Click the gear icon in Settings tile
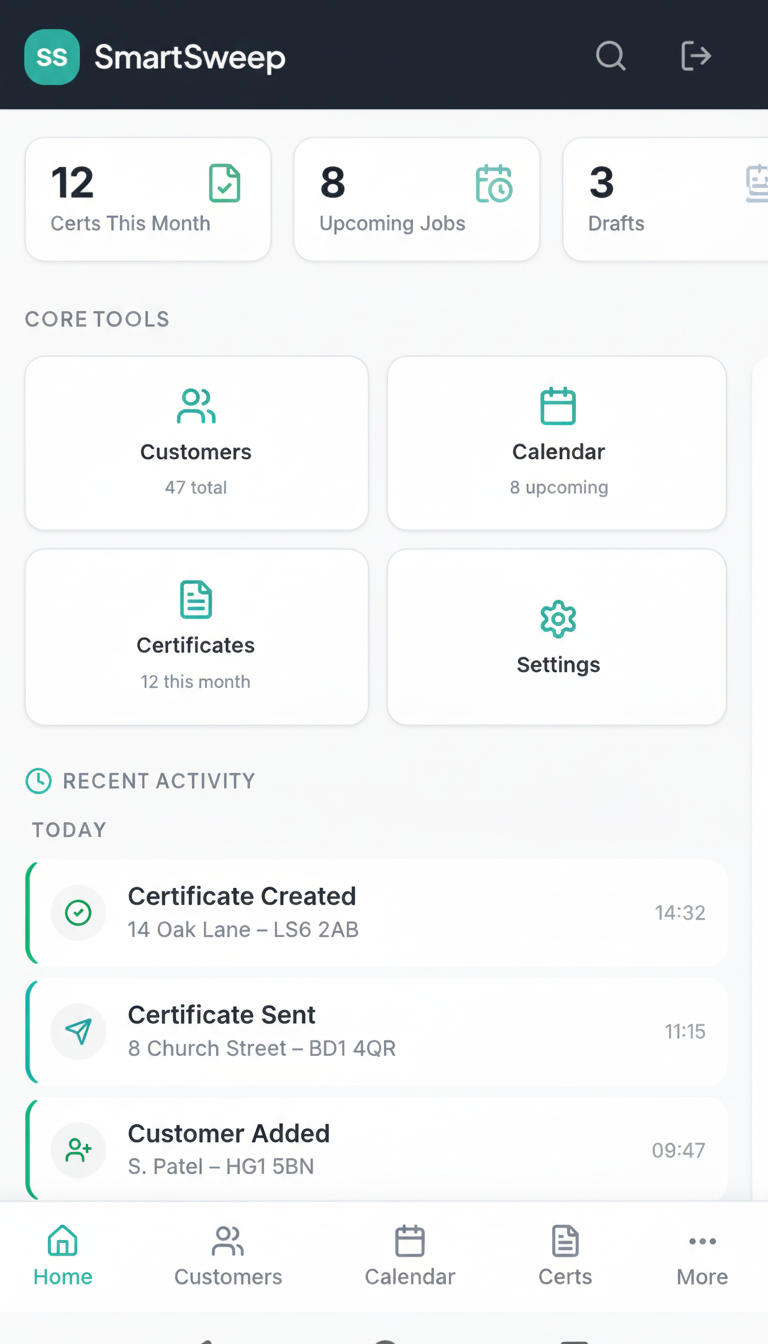This screenshot has width=768, height=1344. [558, 619]
